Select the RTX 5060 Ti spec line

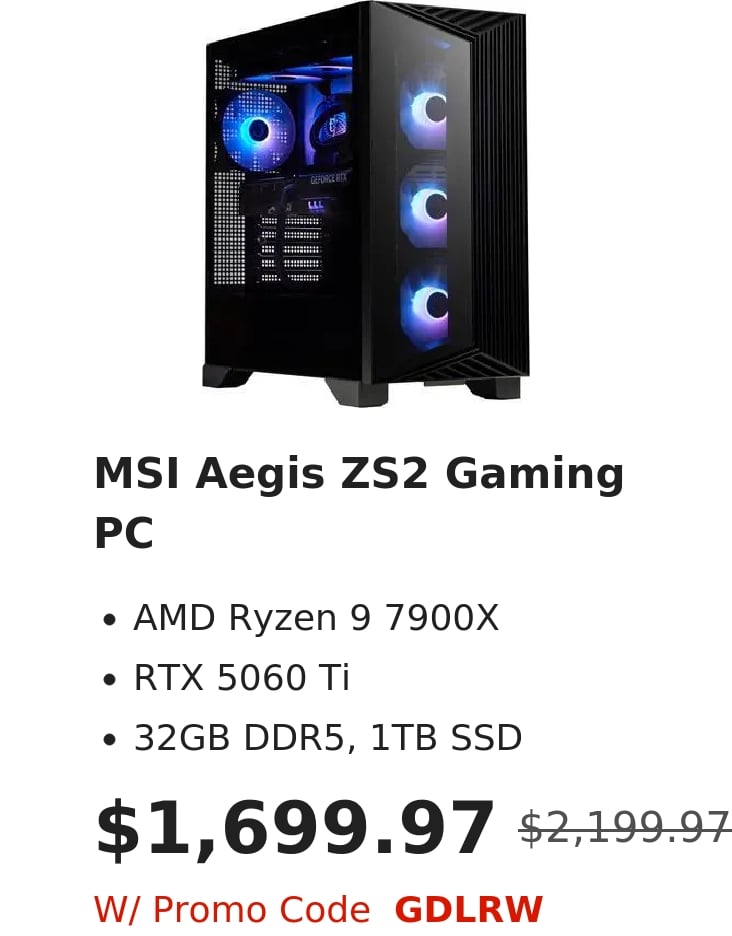pos(241,677)
